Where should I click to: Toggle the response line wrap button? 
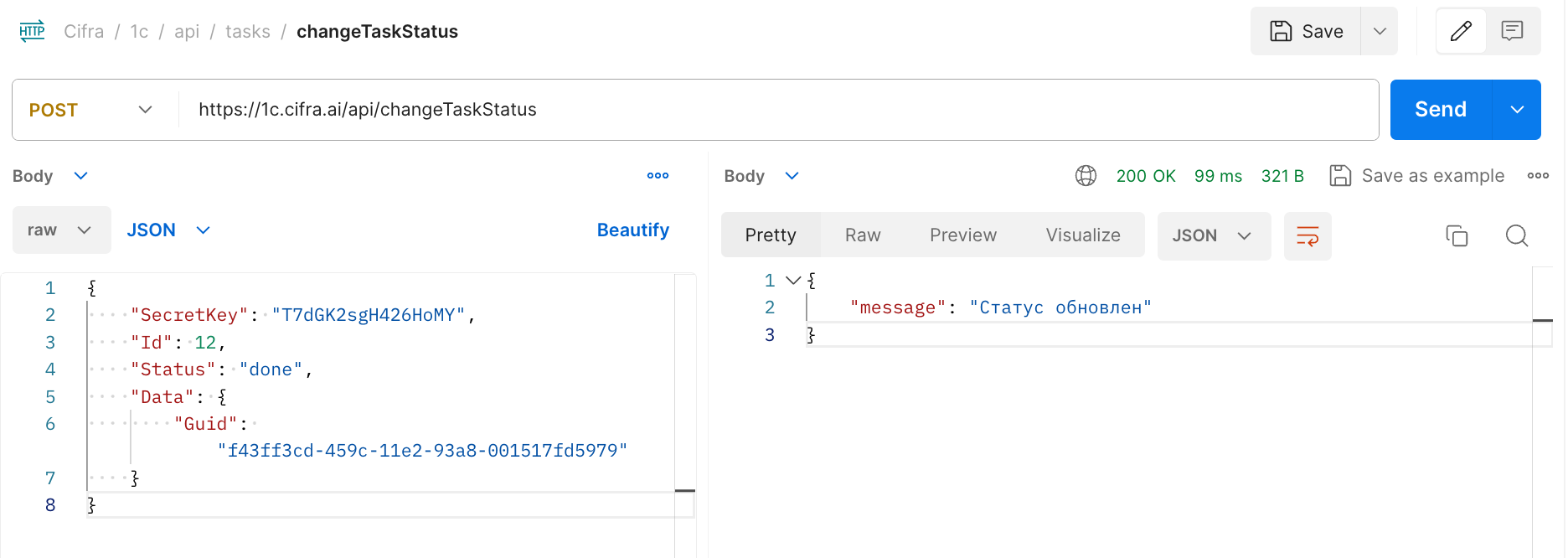pyautogui.click(x=1307, y=236)
